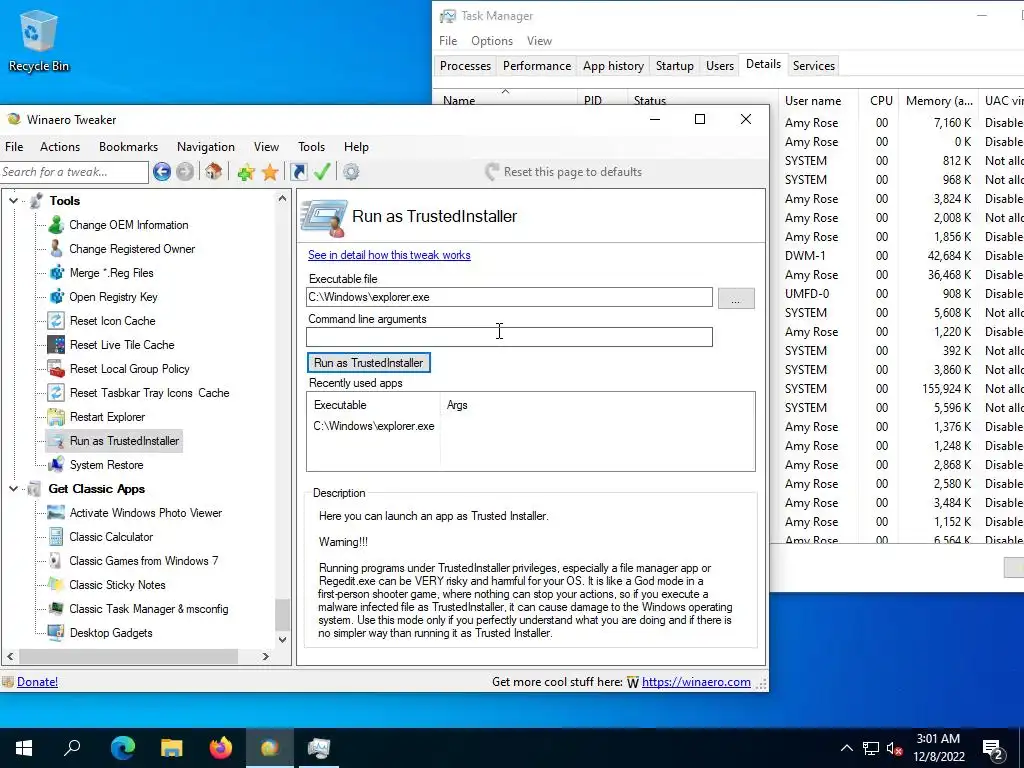1024x768 pixels.
Task: Open settings with the gear toolbar icon
Action: pos(351,172)
